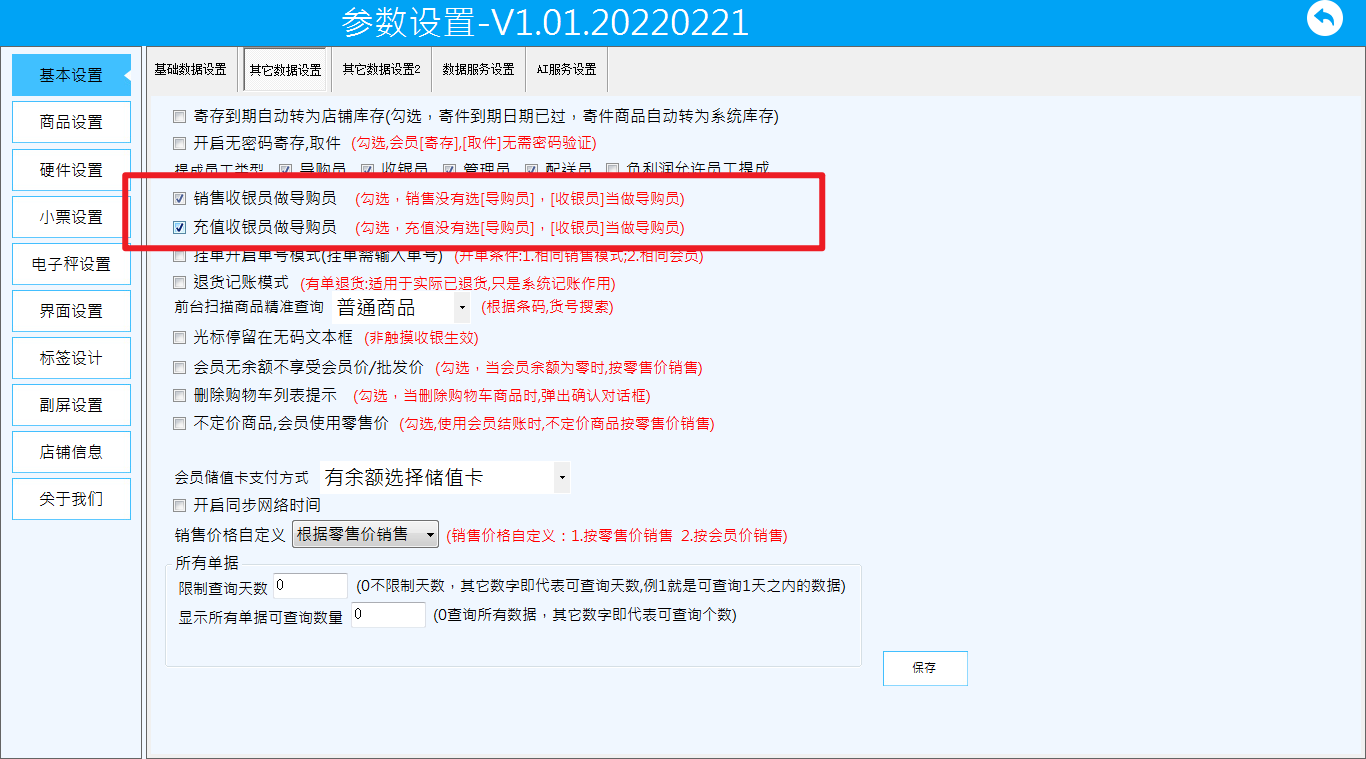Screen dimensions: 1366x759
Task: Open 有余额选择储值卡 payment dropdown
Action: (x=445, y=478)
